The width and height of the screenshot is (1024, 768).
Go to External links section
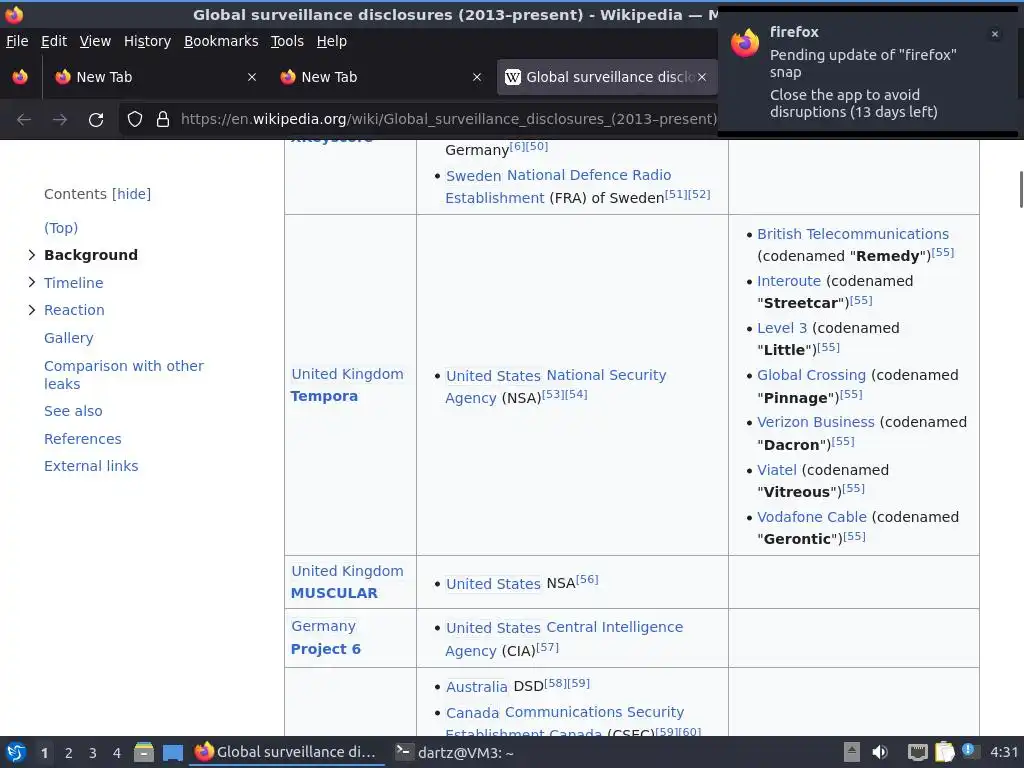(91, 466)
